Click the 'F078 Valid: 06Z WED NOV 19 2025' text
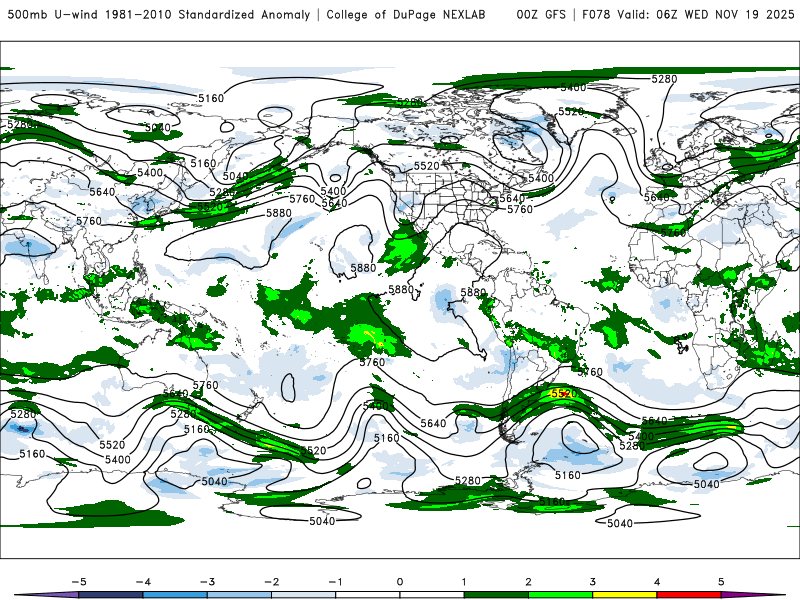 pyautogui.click(x=688, y=14)
